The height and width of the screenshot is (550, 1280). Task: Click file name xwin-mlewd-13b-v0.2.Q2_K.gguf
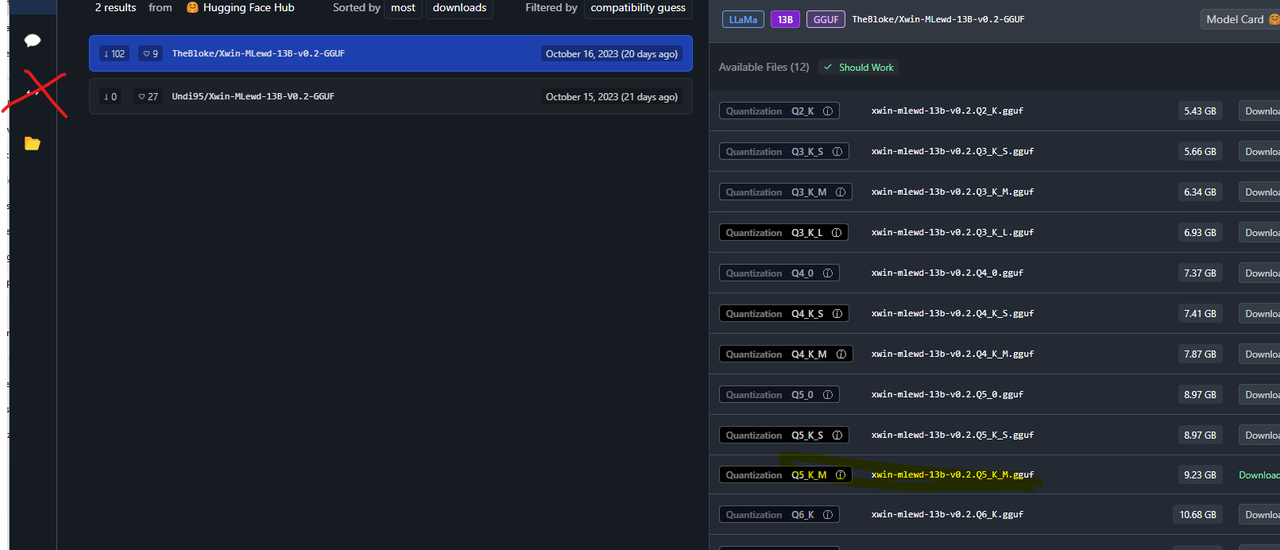pyautogui.click(x=947, y=111)
